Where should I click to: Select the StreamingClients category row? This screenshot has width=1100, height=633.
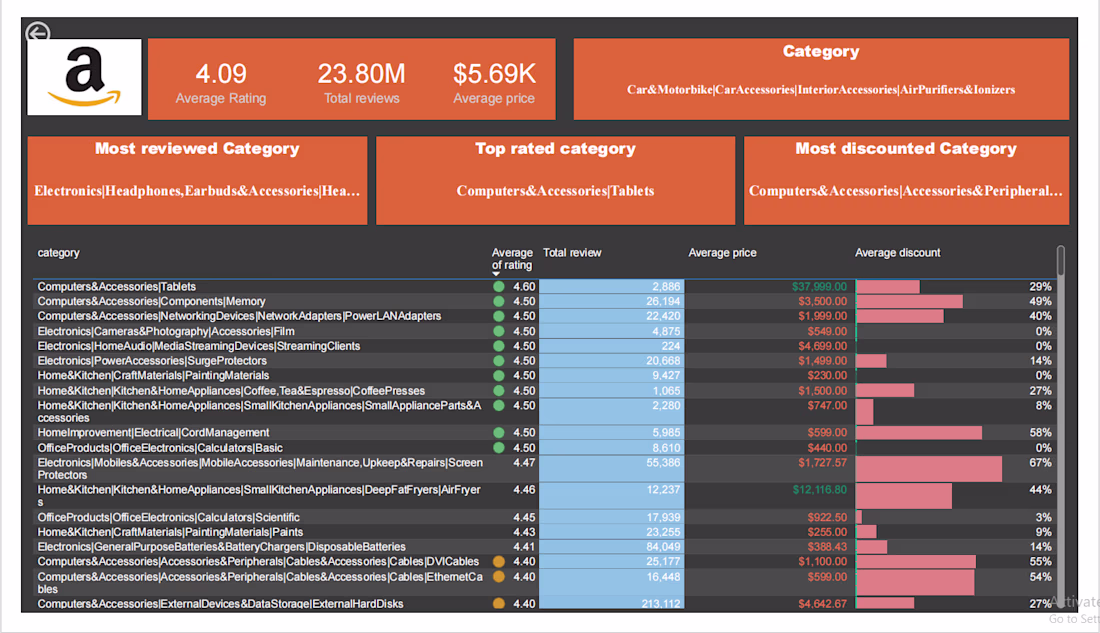pos(544,346)
